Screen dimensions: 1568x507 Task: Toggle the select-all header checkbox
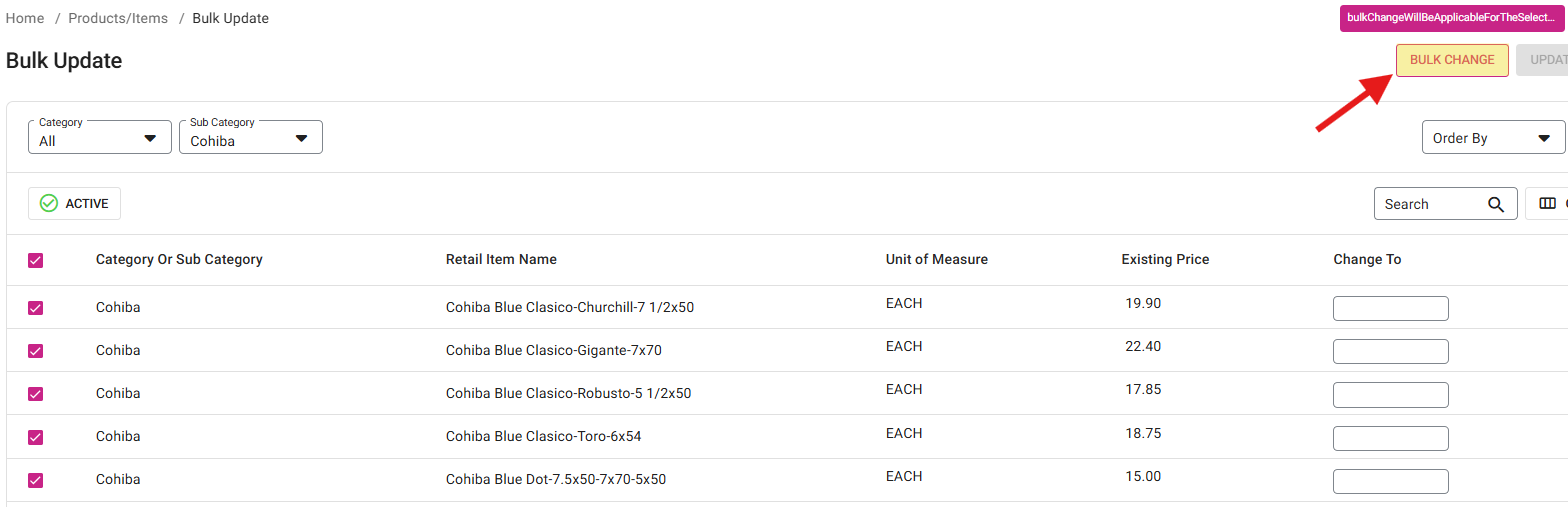[x=36, y=260]
